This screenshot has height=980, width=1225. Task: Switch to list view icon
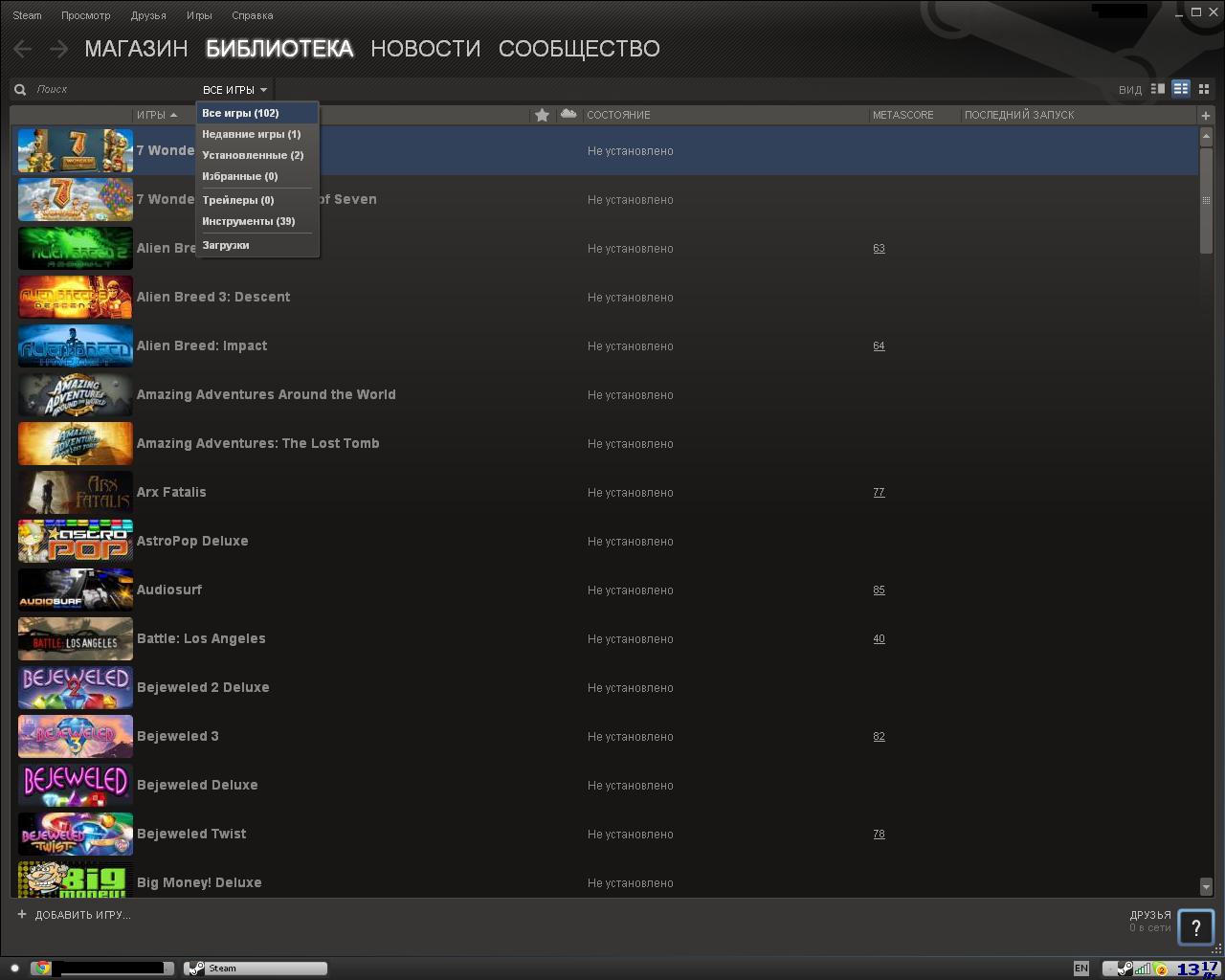click(x=1181, y=89)
